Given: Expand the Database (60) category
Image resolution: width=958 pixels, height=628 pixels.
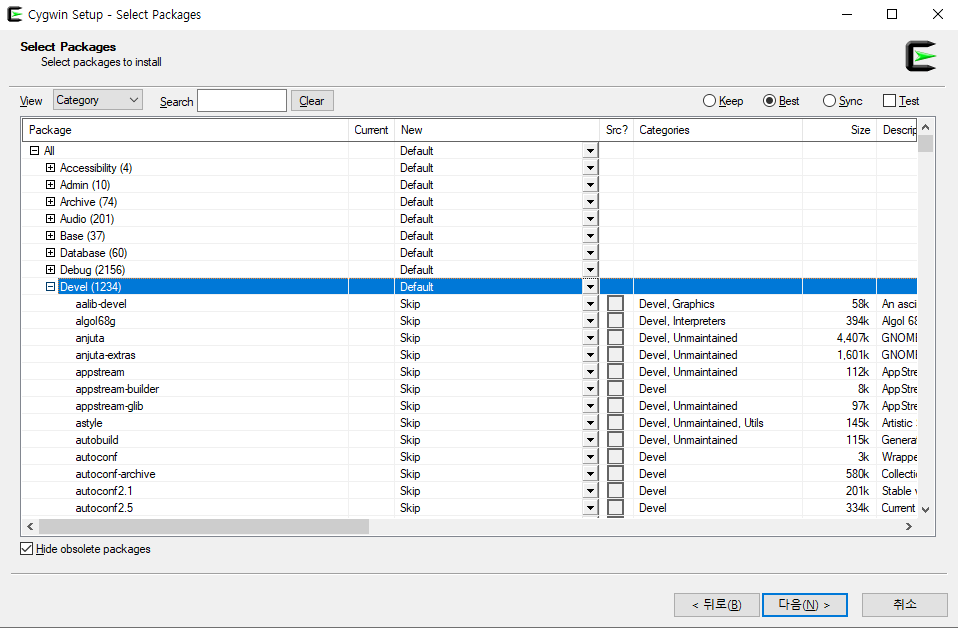Looking at the screenshot, I should [x=51, y=253].
